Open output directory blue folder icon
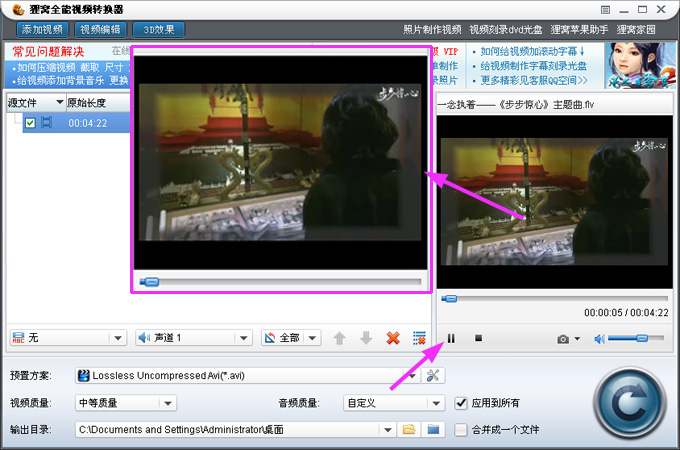This screenshot has height=450, width=680. 433,430
